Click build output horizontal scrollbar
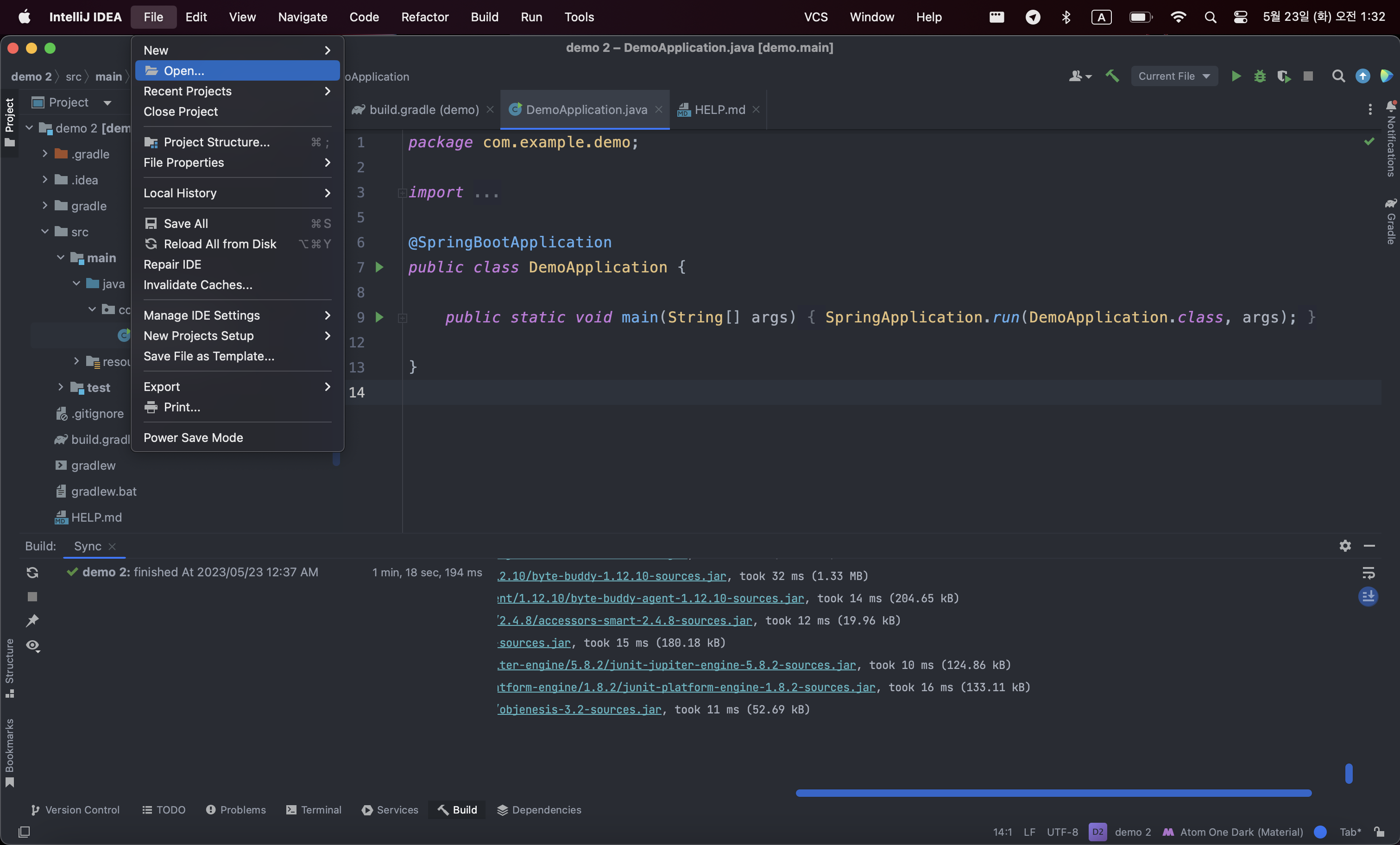 click(1053, 793)
